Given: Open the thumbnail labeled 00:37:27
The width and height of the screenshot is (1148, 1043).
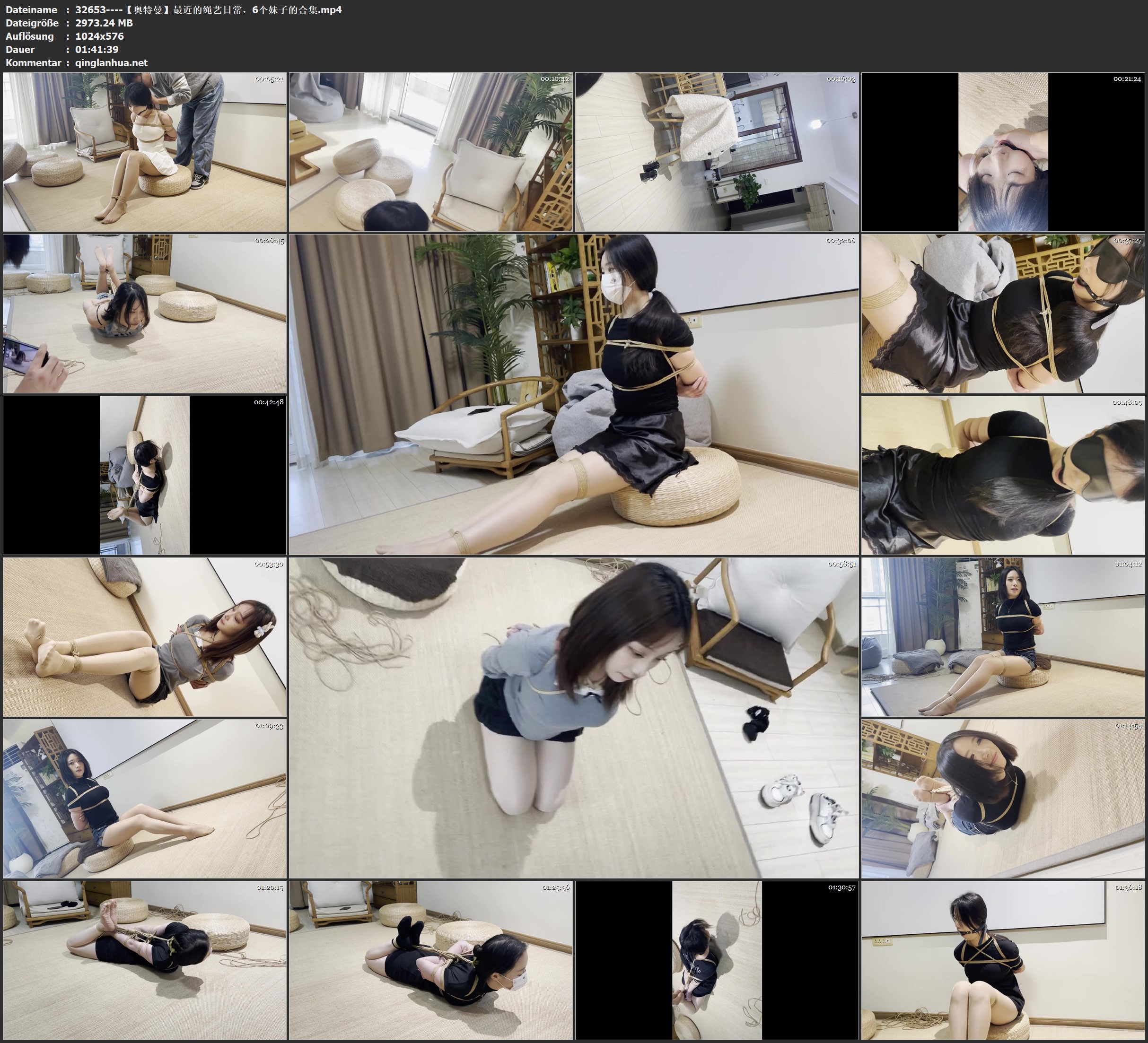Looking at the screenshot, I should tap(1003, 313).
